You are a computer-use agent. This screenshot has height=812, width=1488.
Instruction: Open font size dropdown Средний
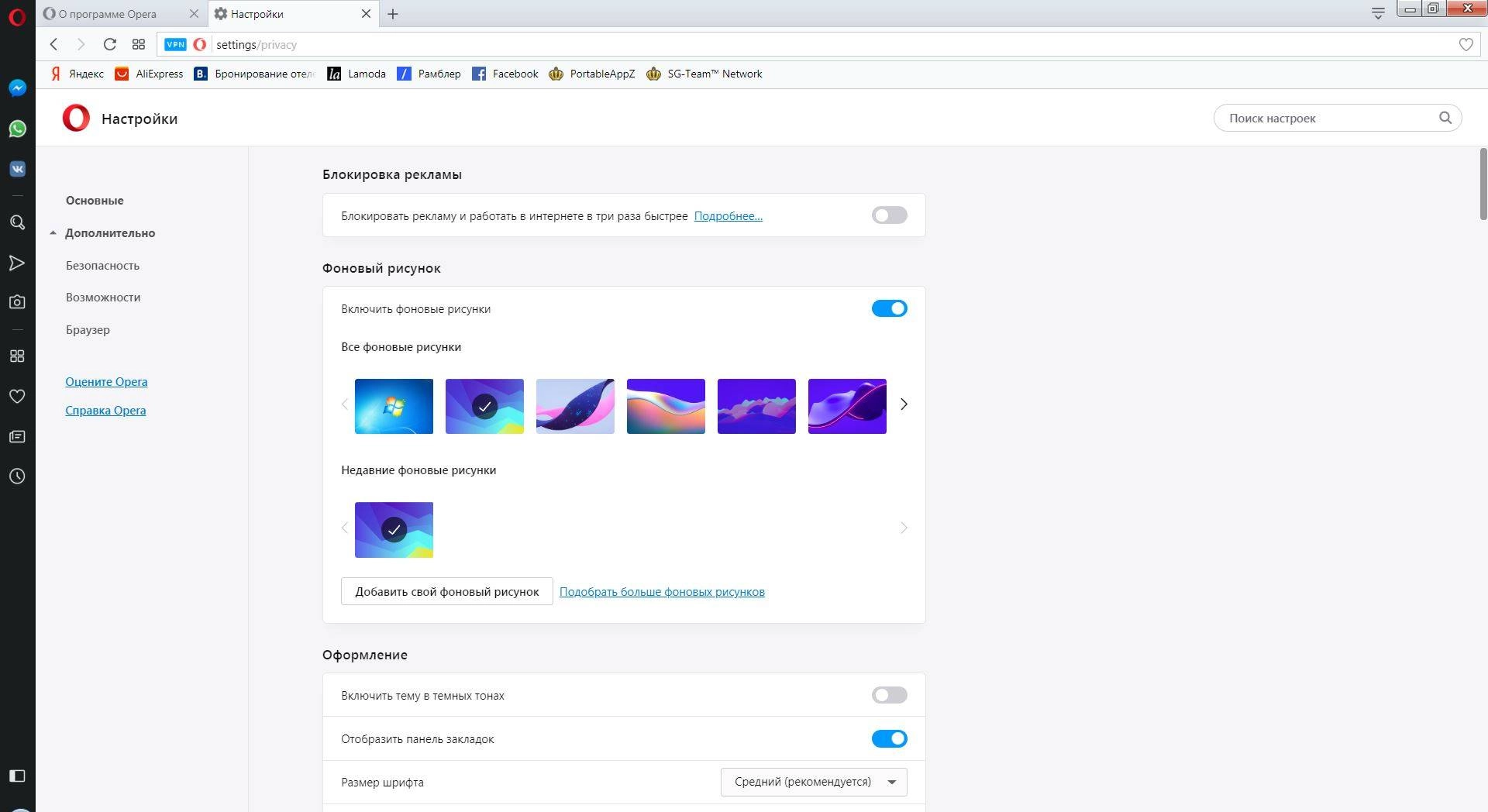pyautogui.click(x=814, y=782)
